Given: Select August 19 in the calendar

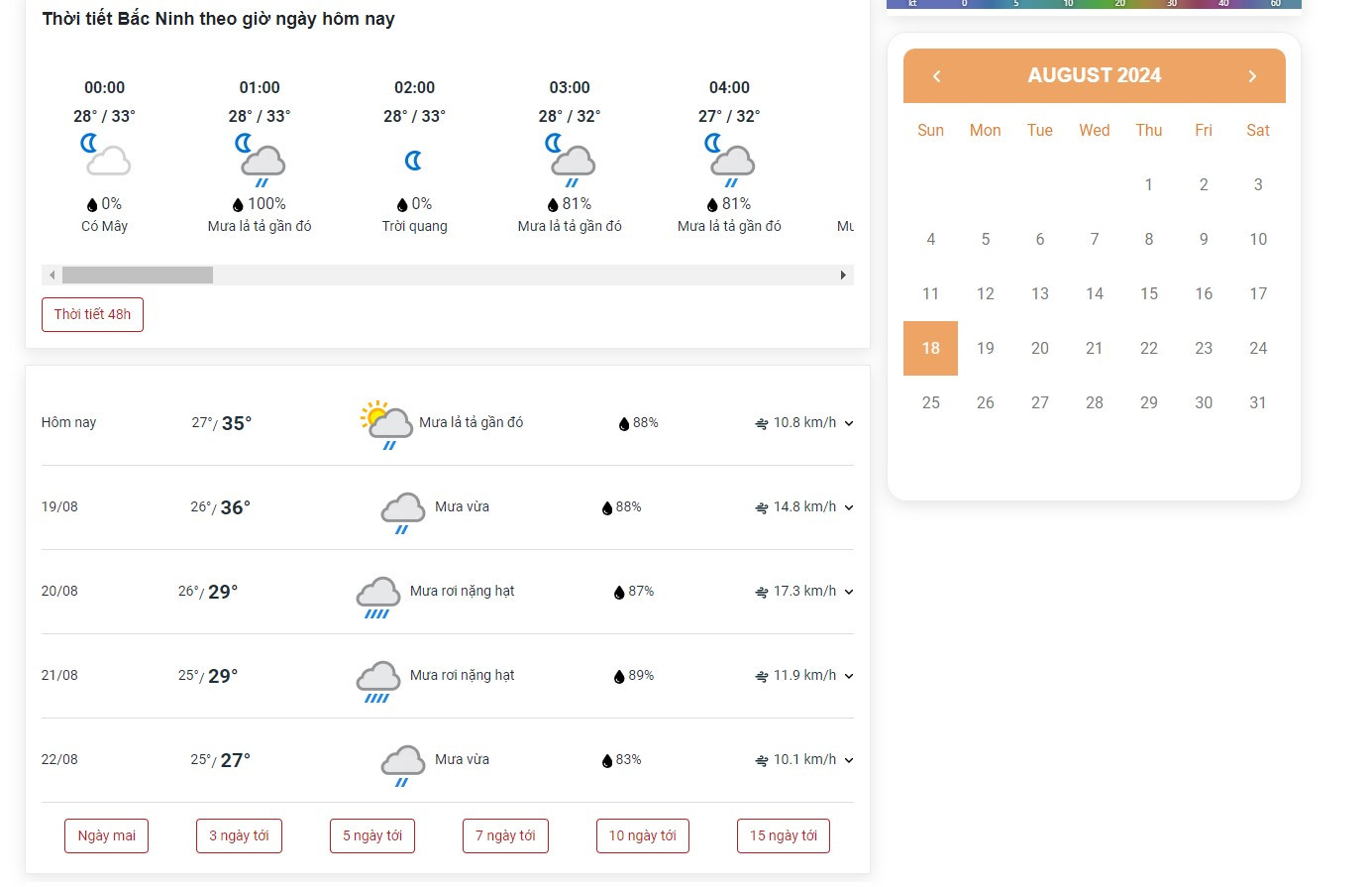Looking at the screenshot, I should [x=985, y=348].
